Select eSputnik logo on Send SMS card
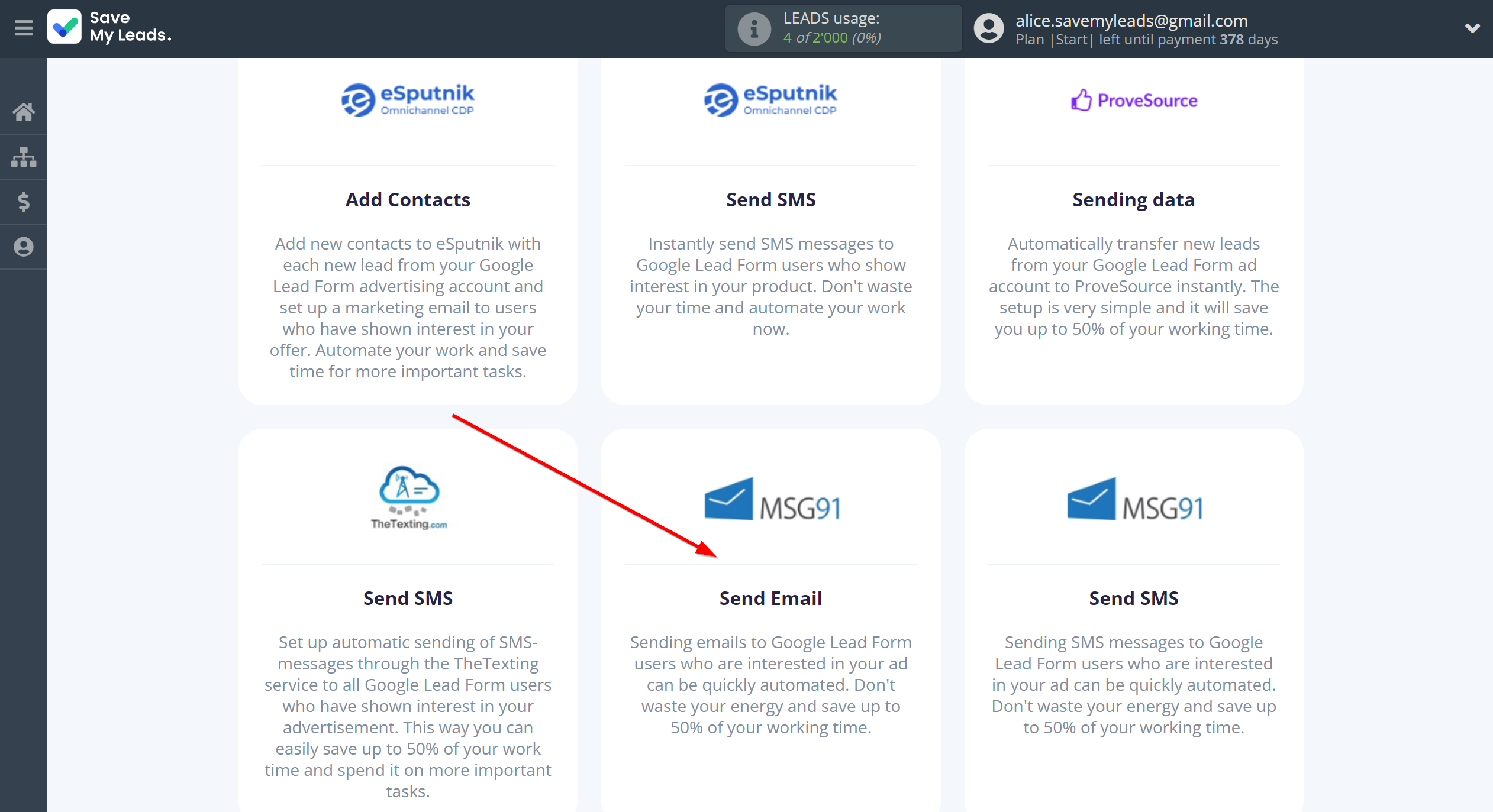The width and height of the screenshot is (1493, 812). 770,100
